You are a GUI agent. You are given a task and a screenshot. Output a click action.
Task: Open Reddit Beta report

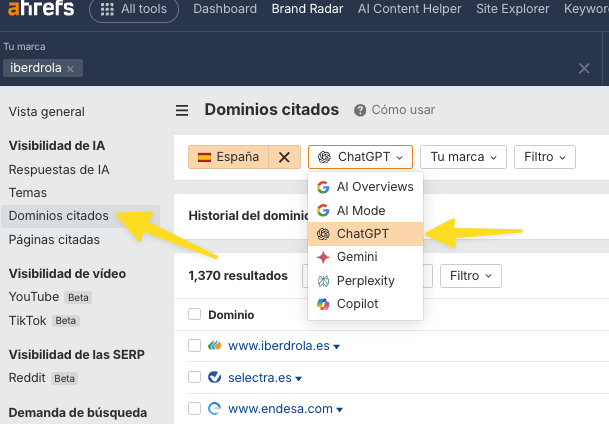[x=43, y=378]
